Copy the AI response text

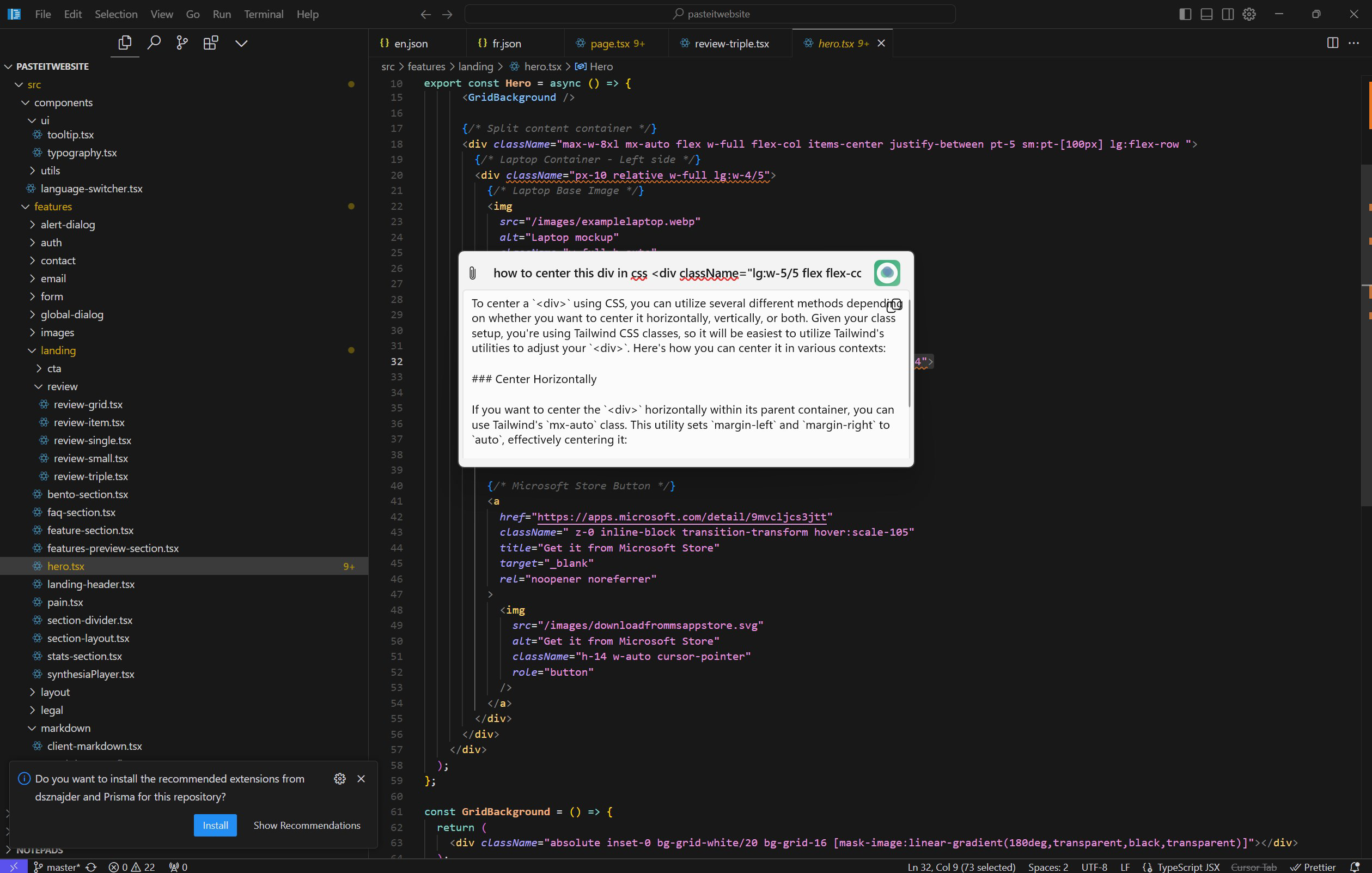pos(894,305)
